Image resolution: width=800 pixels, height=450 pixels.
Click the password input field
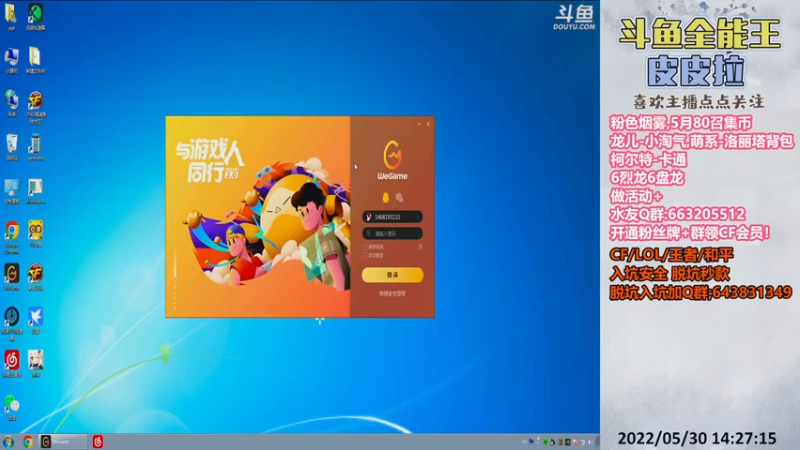(x=392, y=233)
